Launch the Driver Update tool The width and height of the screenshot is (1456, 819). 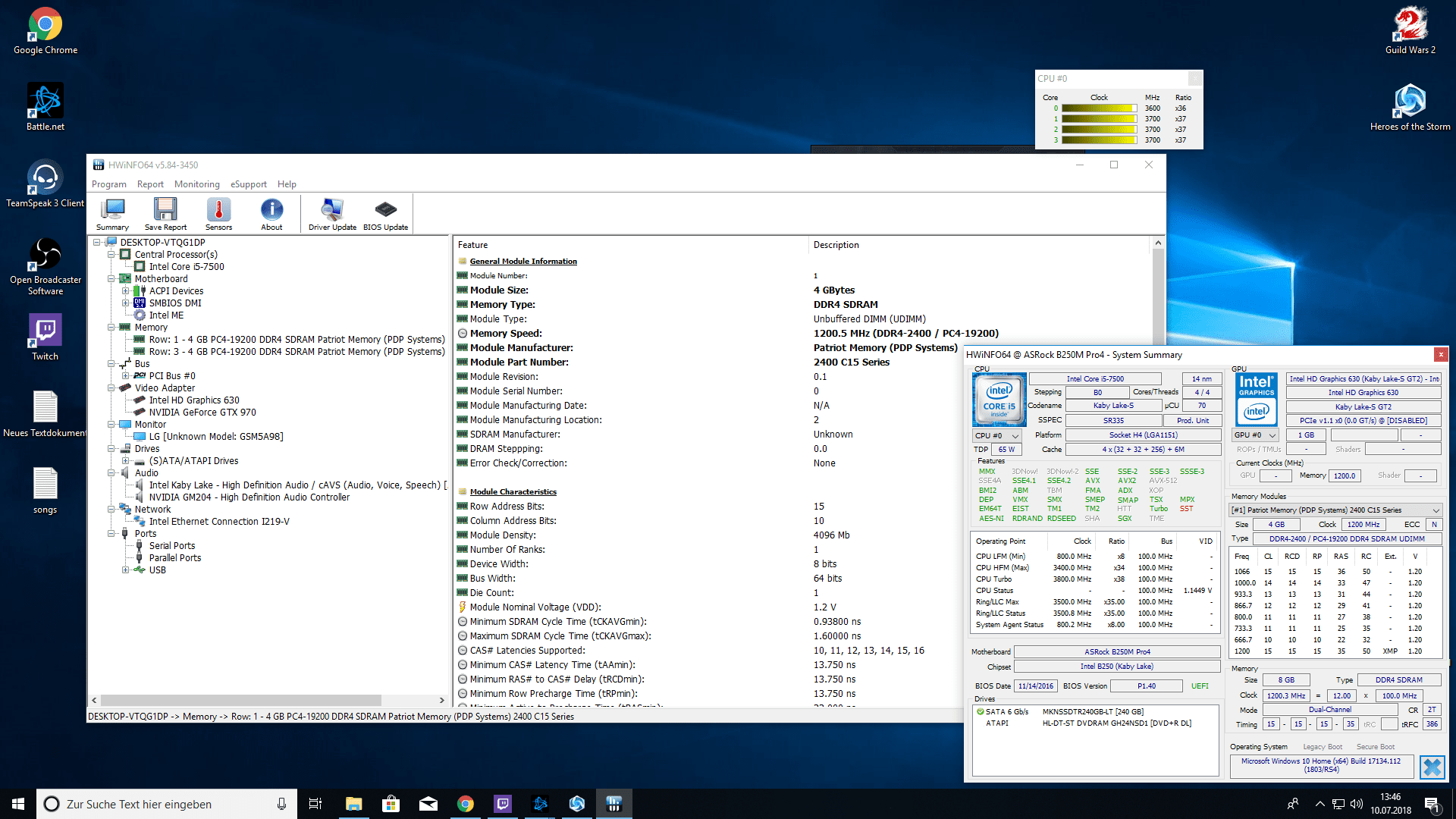pyautogui.click(x=332, y=214)
